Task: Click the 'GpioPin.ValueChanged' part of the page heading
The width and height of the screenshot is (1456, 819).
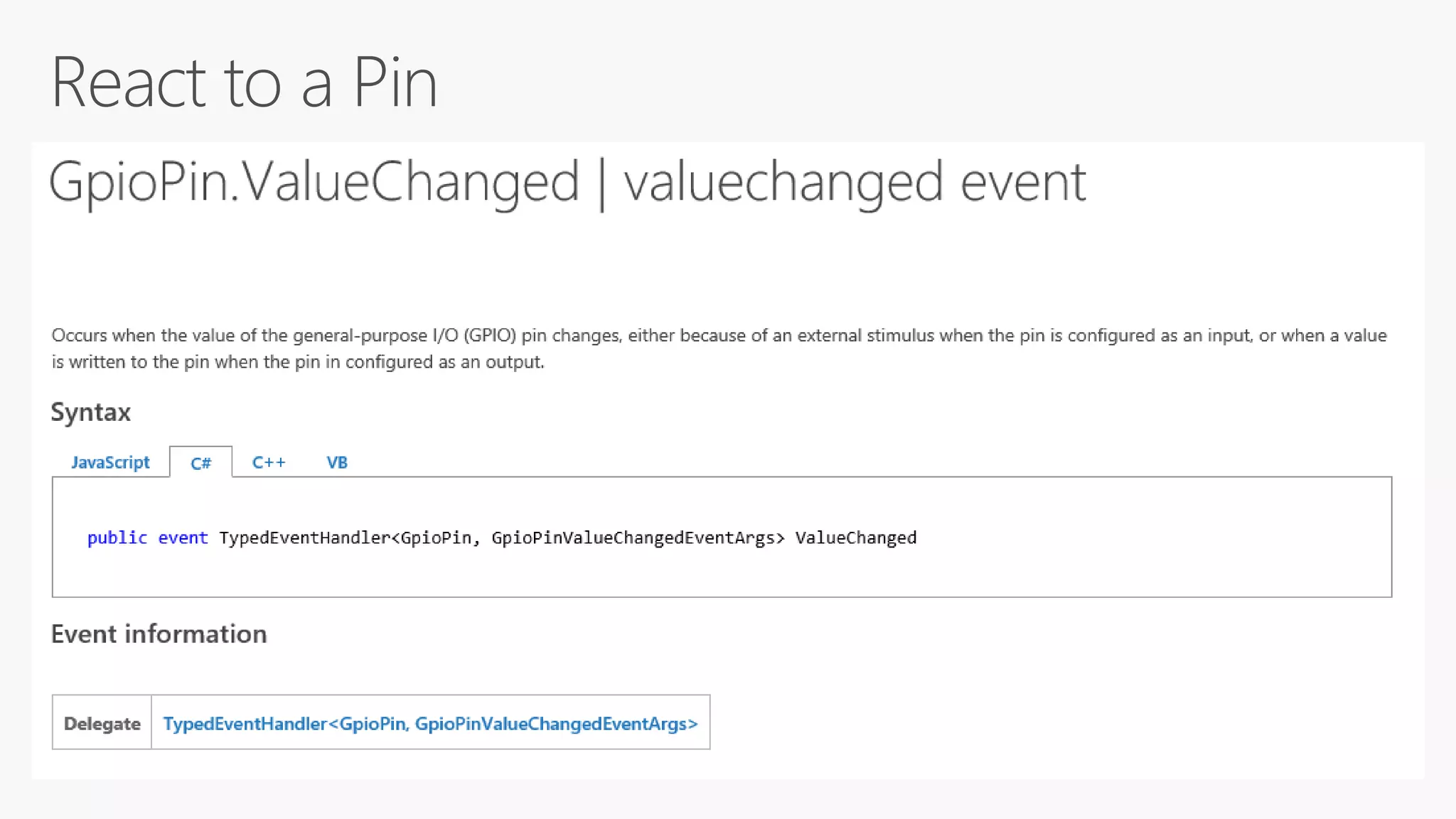Action: (314, 182)
